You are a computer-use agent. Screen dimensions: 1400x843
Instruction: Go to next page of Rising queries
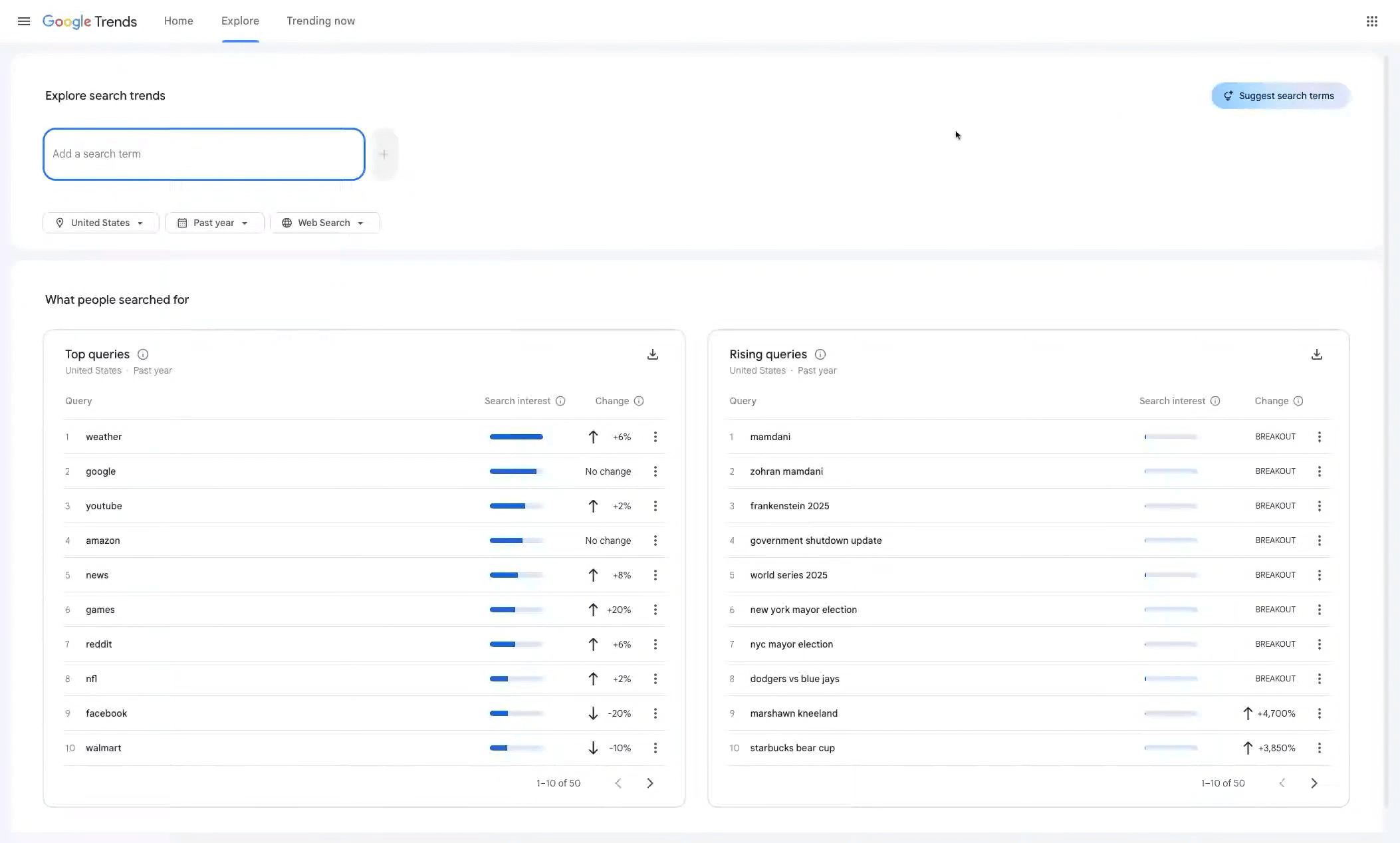[x=1314, y=783]
